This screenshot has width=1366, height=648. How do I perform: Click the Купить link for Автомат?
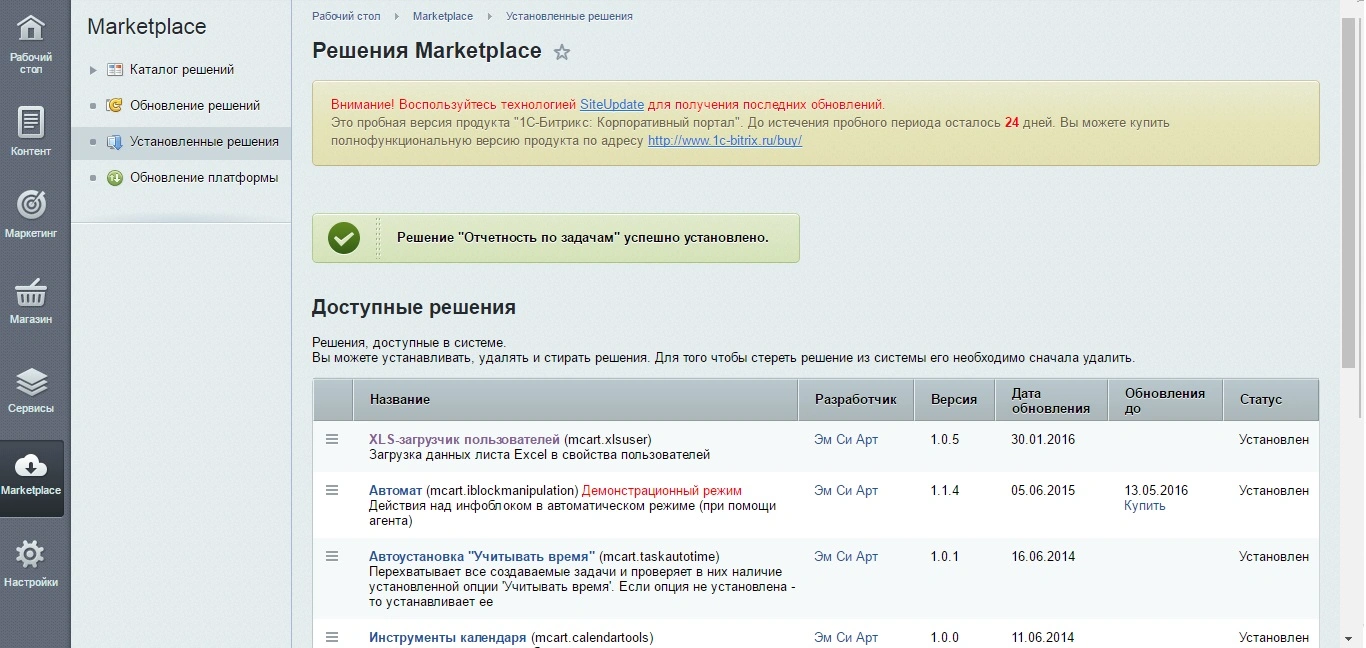(1144, 506)
